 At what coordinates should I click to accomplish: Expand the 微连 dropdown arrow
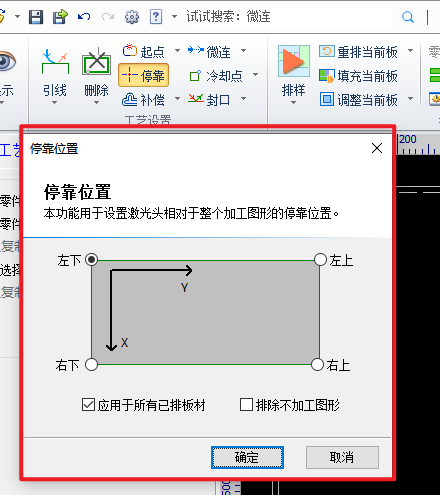coord(244,51)
